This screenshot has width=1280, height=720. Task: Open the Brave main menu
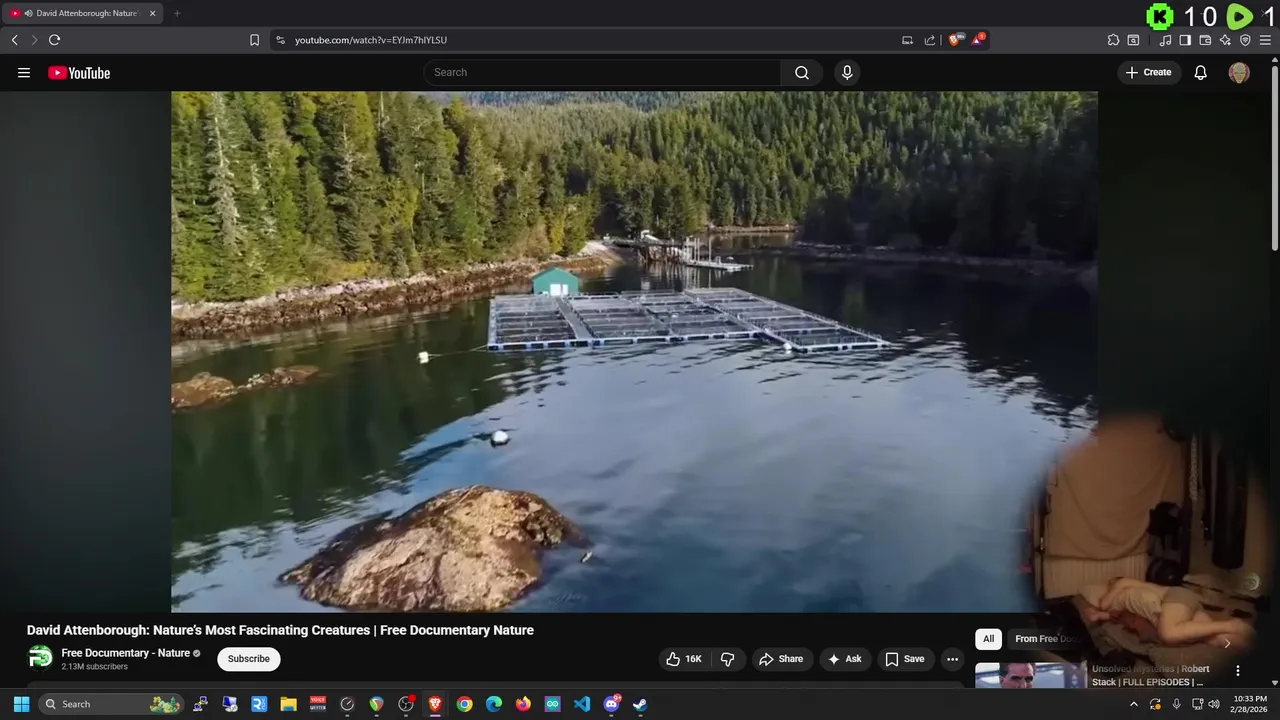coord(1265,40)
